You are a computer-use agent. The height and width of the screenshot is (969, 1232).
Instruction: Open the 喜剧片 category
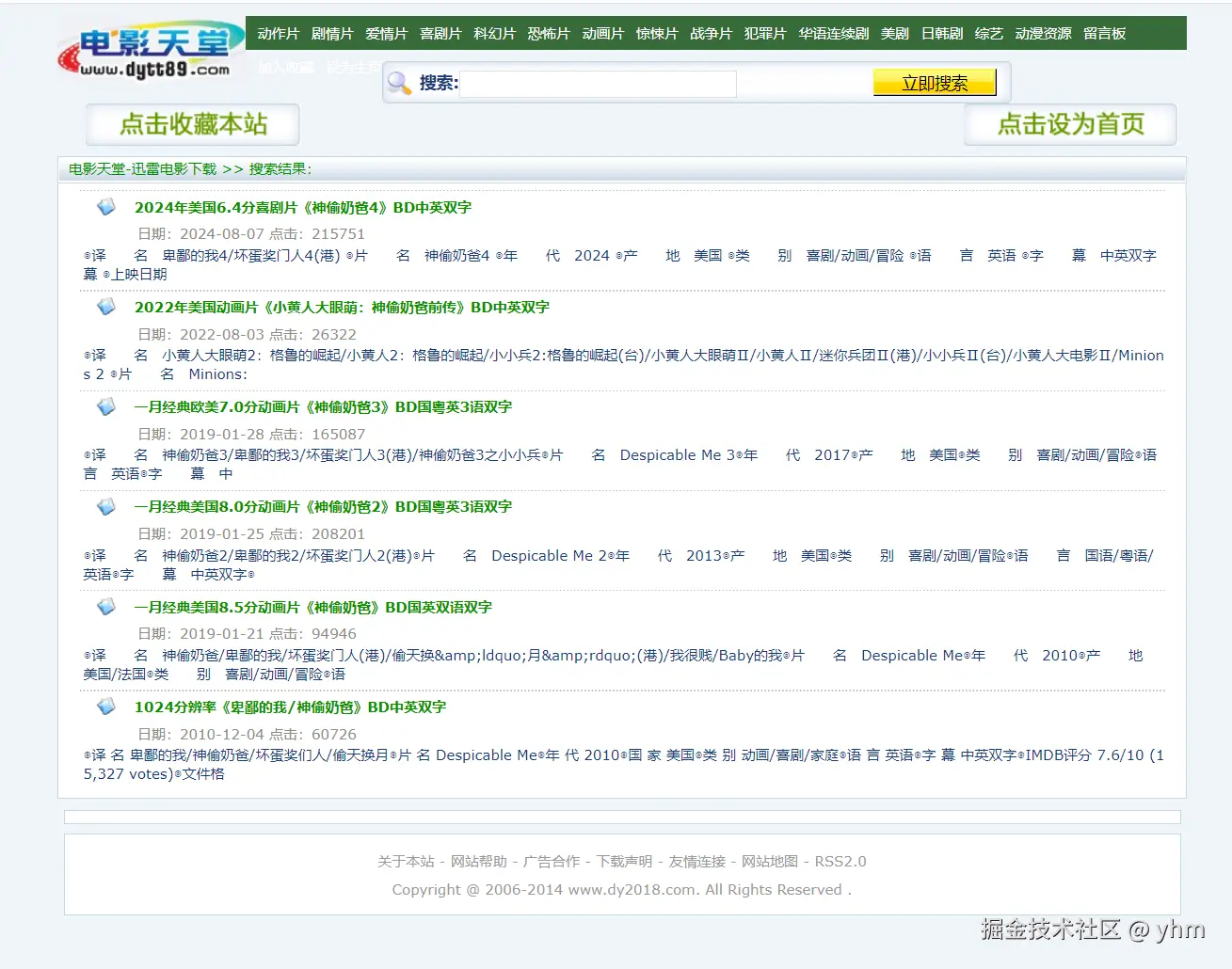[x=440, y=33]
